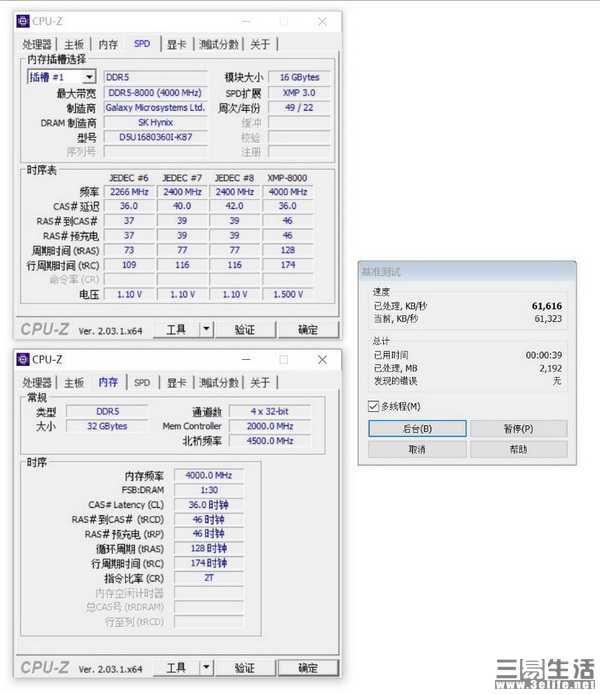This screenshot has width=600, height=694.
Task: Cancel the benchmark with 取消 button
Action: [417, 449]
